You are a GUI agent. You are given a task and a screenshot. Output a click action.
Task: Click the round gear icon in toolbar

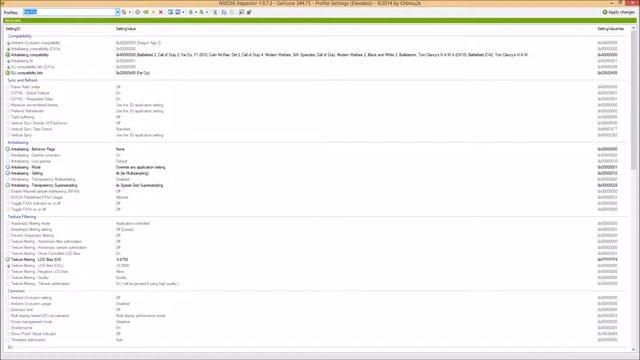(x=138, y=12)
